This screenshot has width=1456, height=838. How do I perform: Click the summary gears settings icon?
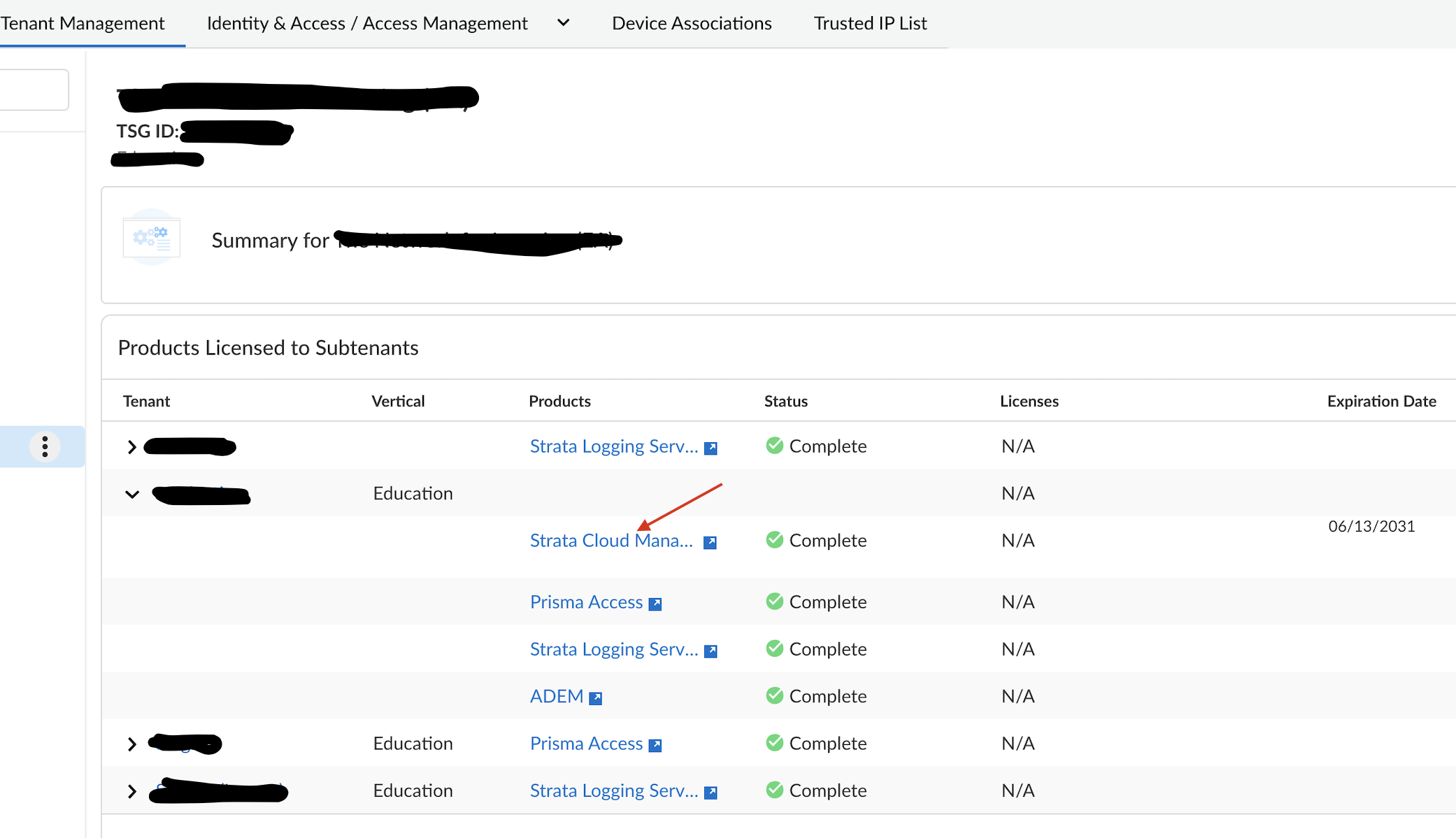151,238
